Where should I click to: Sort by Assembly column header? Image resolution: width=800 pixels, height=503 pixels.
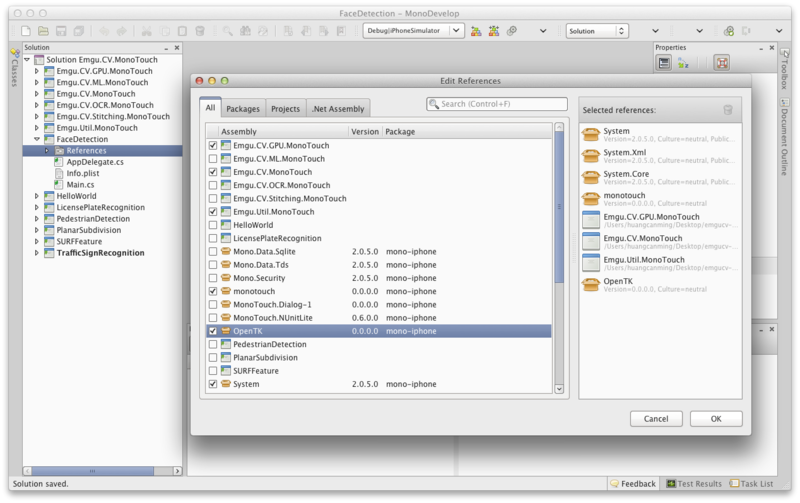pos(284,132)
